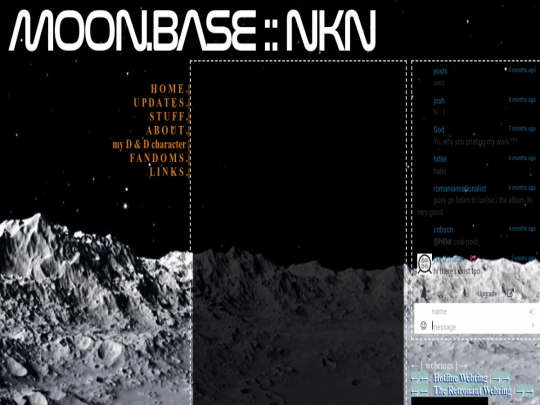The height and width of the screenshot is (405, 540).
Task: Click message 'Yo, why you pirating my work???'
Action: click(475, 142)
